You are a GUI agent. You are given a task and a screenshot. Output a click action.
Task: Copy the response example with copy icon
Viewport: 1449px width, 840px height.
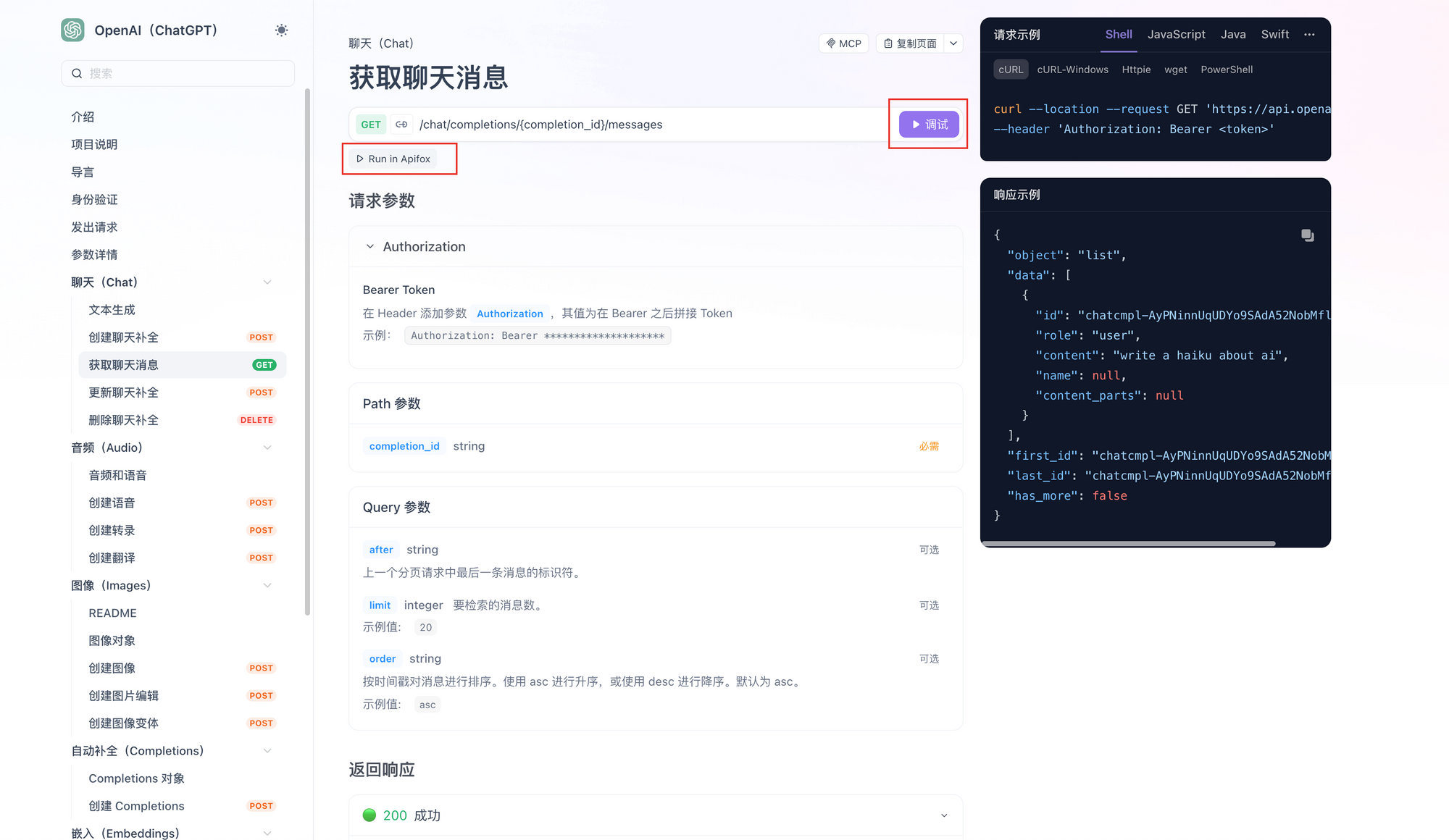pos(1307,235)
